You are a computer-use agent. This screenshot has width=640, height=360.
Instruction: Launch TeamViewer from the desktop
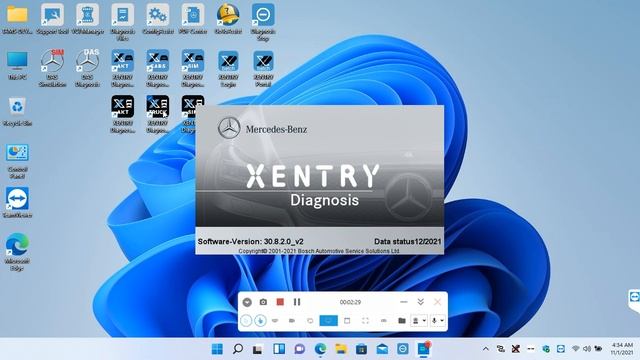point(17,202)
